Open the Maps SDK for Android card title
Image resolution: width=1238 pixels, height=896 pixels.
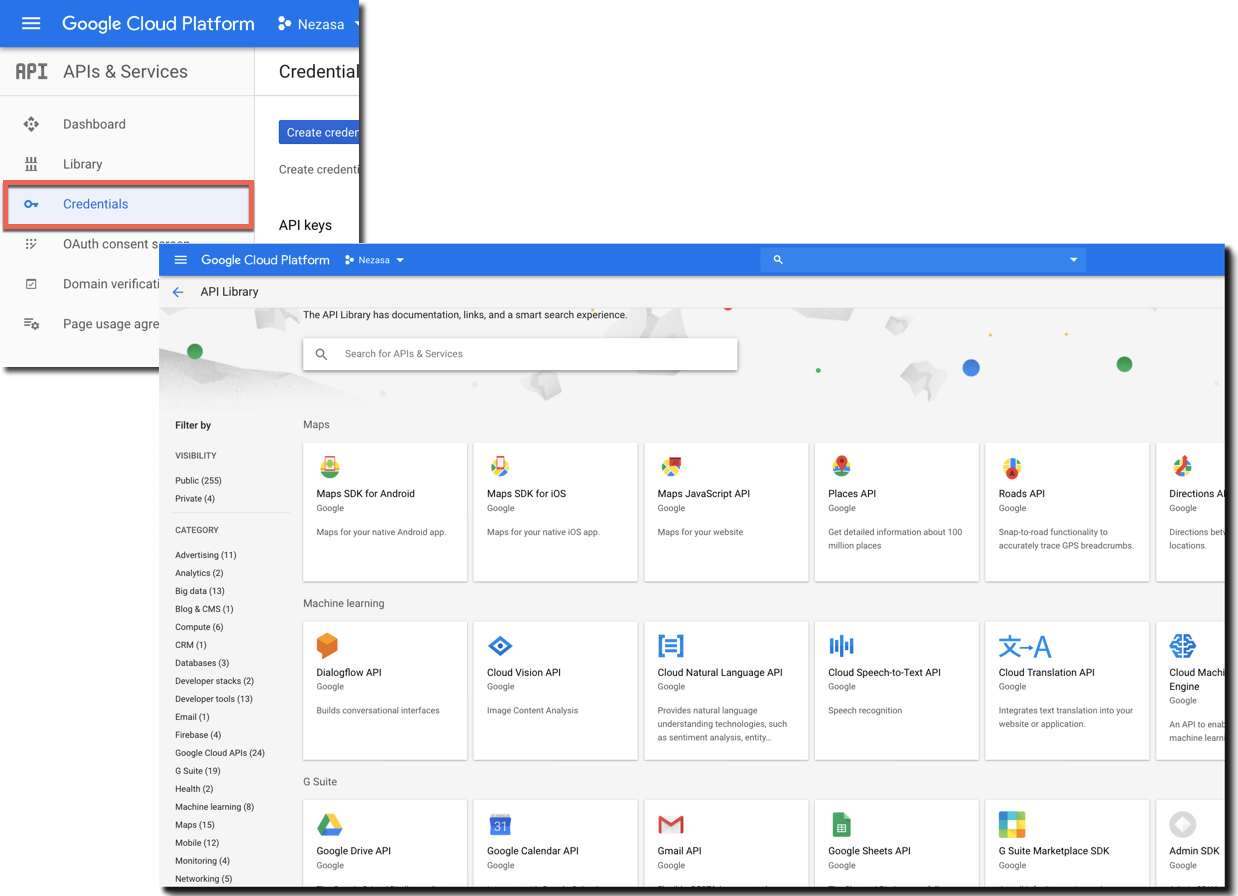tap(365, 494)
